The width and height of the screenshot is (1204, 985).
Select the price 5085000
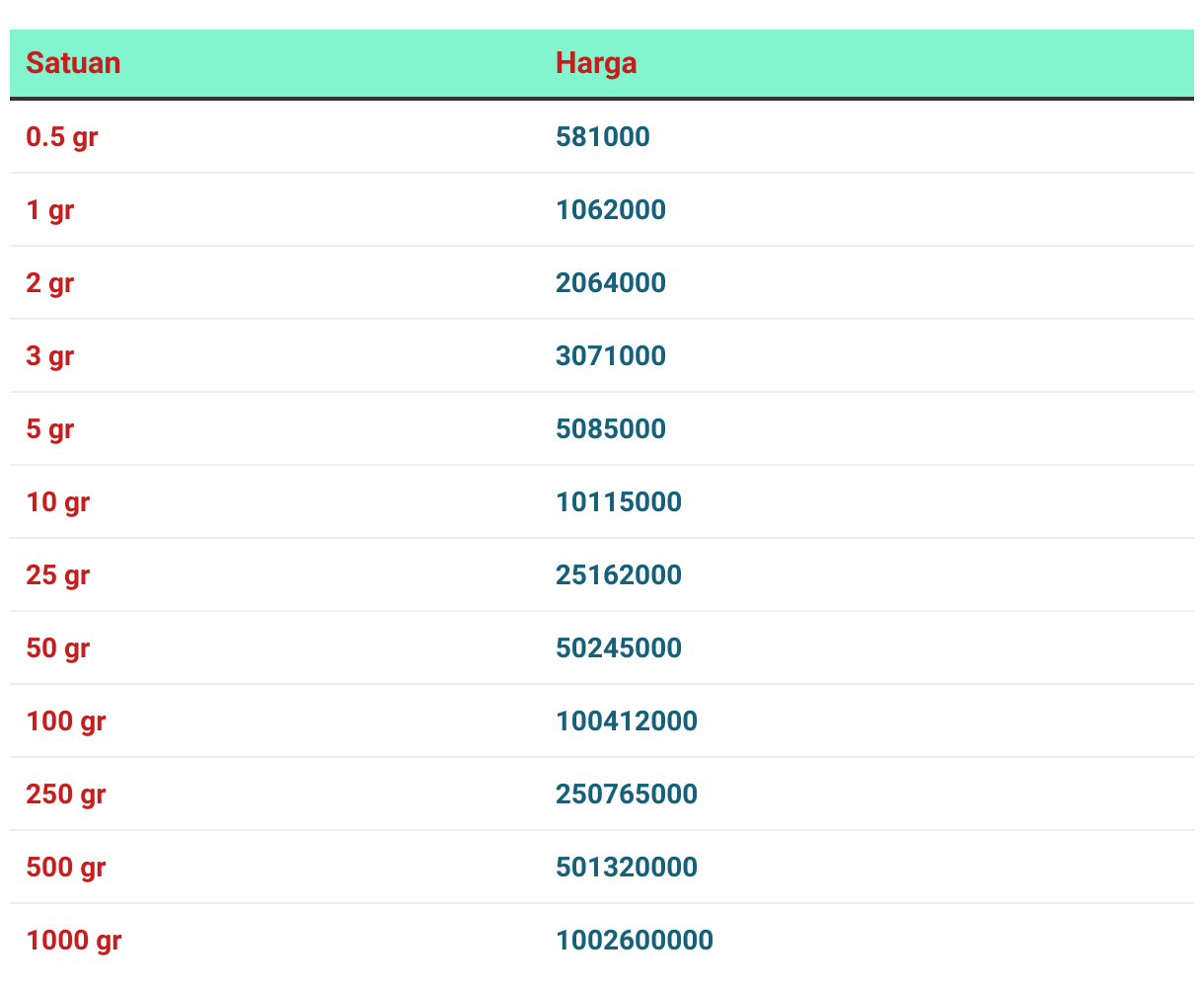point(611,428)
